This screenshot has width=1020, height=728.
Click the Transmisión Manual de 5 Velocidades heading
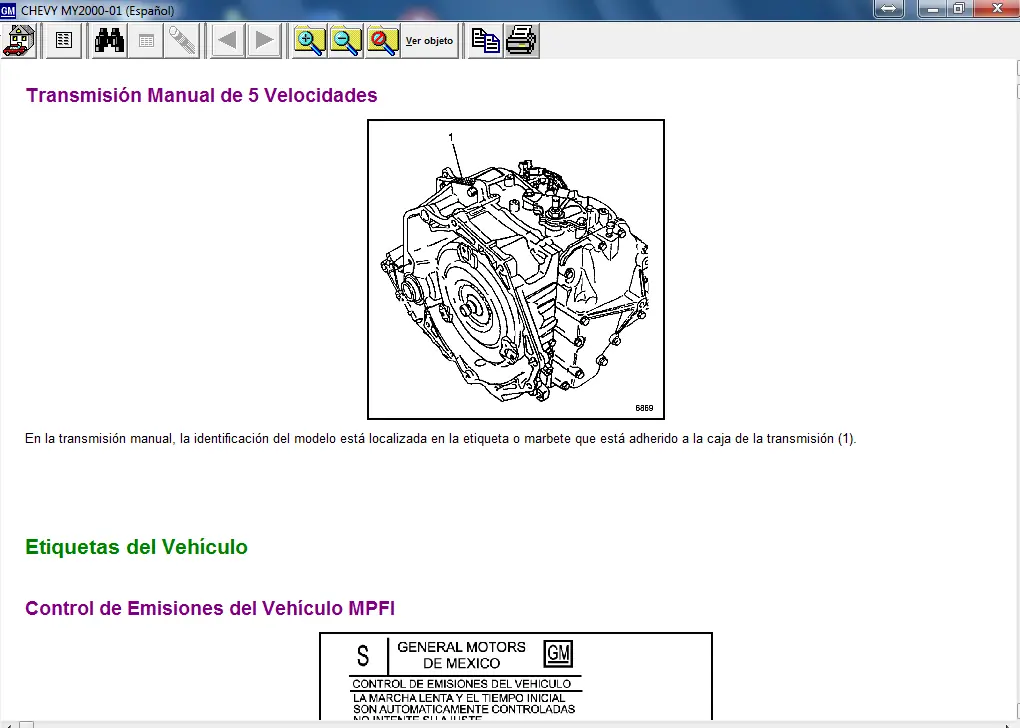[202, 95]
